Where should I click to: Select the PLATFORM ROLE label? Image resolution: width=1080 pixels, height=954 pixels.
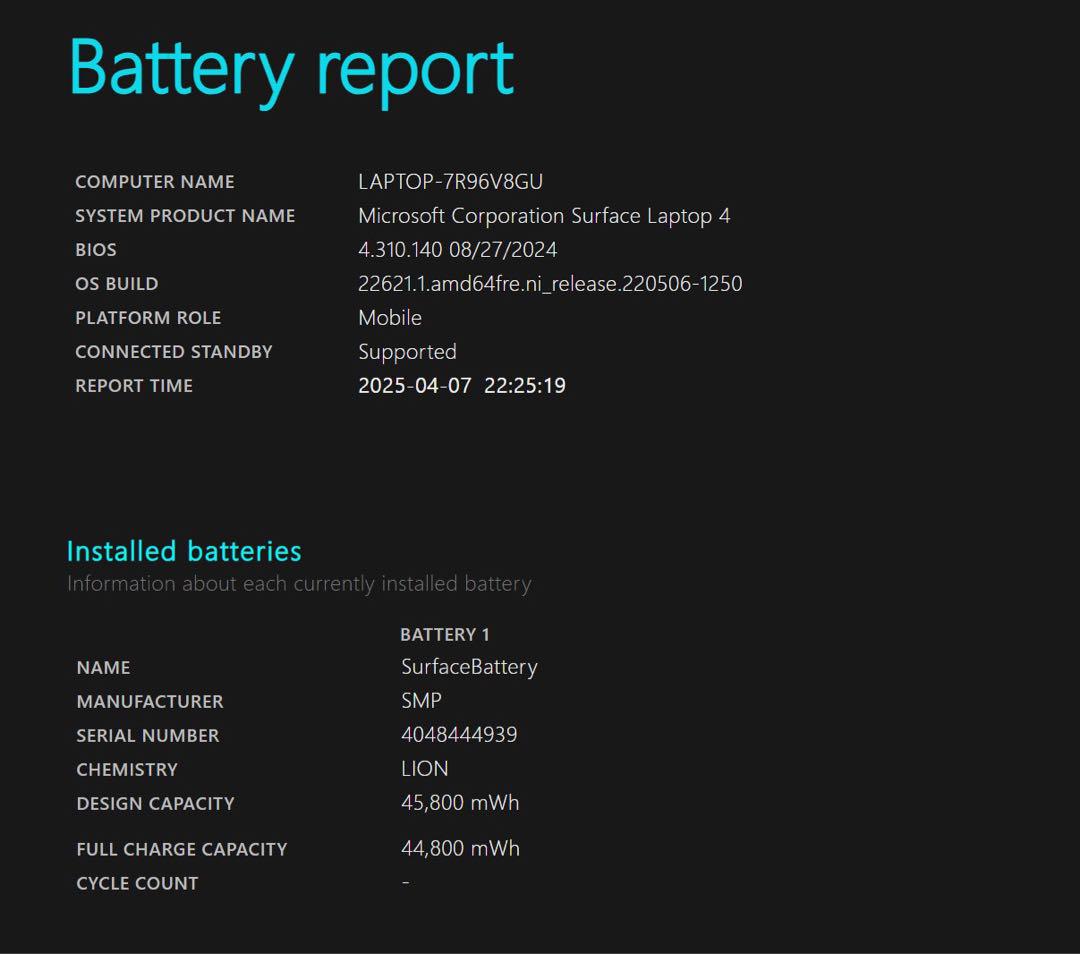[148, 318]
